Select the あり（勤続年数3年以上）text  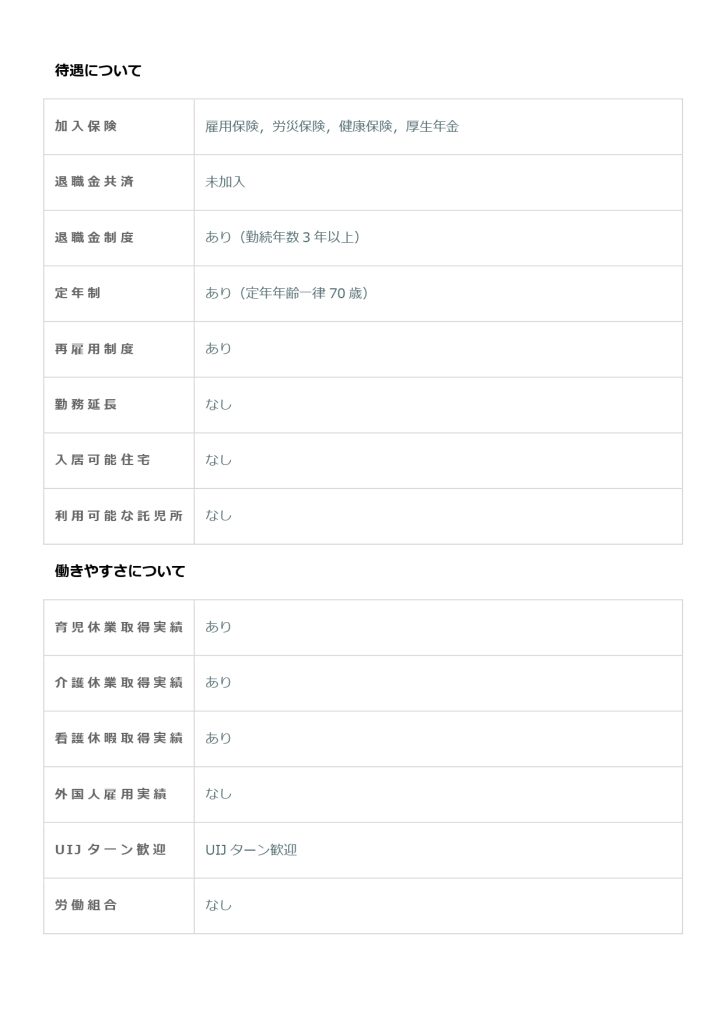(282, 238)
